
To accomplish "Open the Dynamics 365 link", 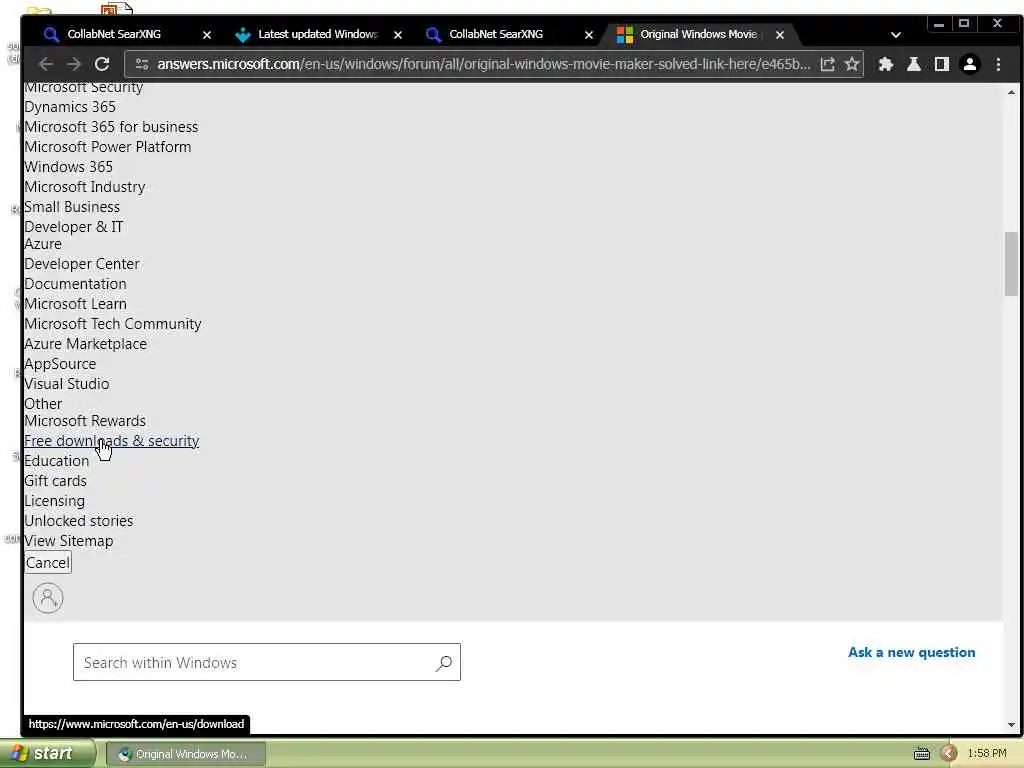I will 70,106.
